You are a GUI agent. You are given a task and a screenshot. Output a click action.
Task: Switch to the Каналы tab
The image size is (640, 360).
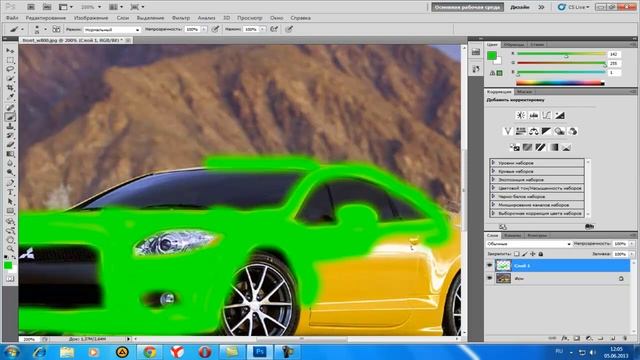tap(512, 236)
